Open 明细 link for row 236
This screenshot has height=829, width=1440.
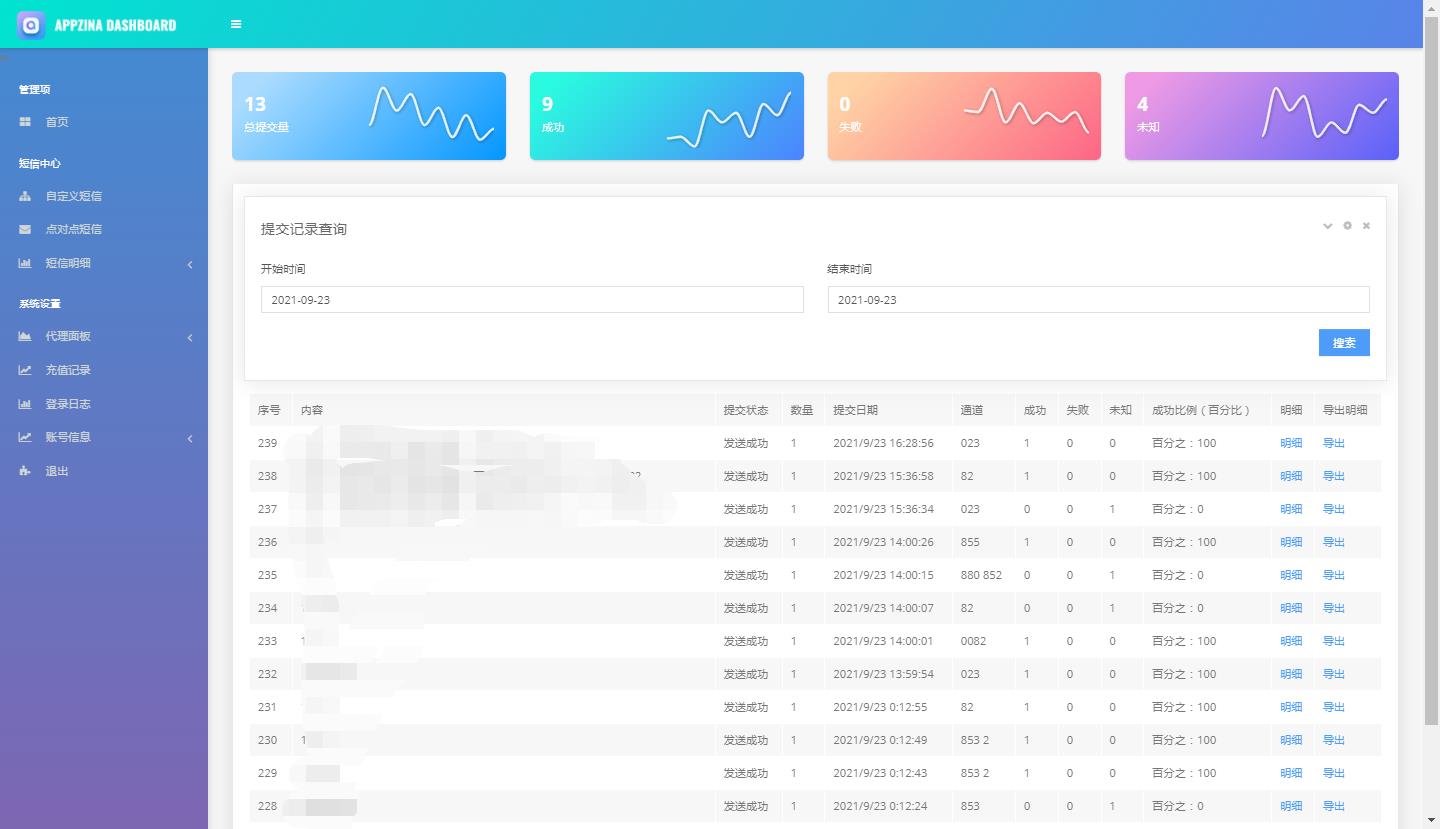1291,542
